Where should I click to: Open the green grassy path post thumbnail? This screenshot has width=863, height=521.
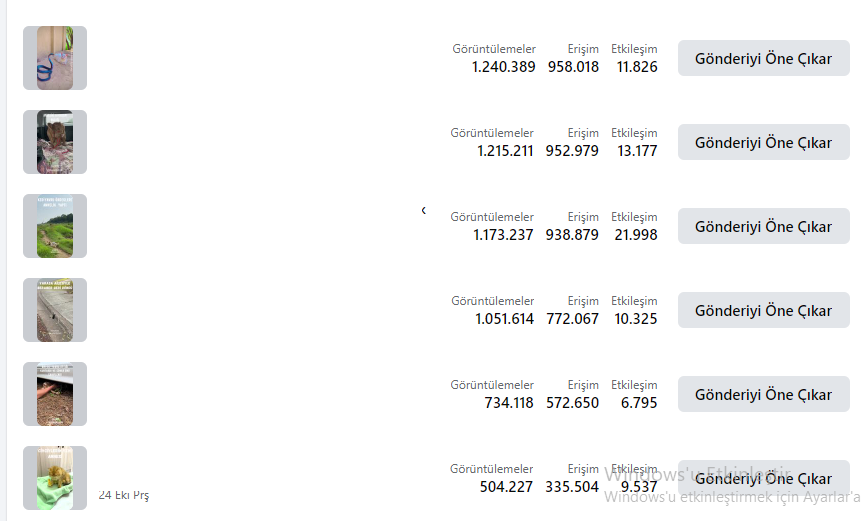[55, 226]
